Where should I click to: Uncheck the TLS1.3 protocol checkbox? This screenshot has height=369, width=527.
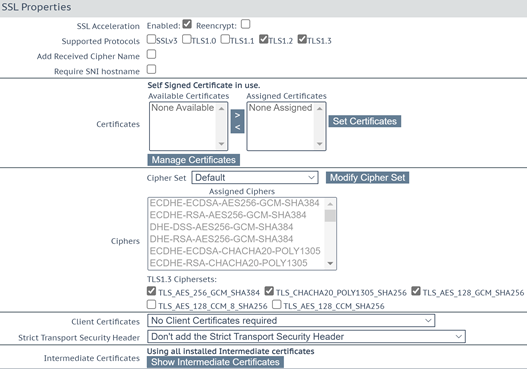[302, 39]
